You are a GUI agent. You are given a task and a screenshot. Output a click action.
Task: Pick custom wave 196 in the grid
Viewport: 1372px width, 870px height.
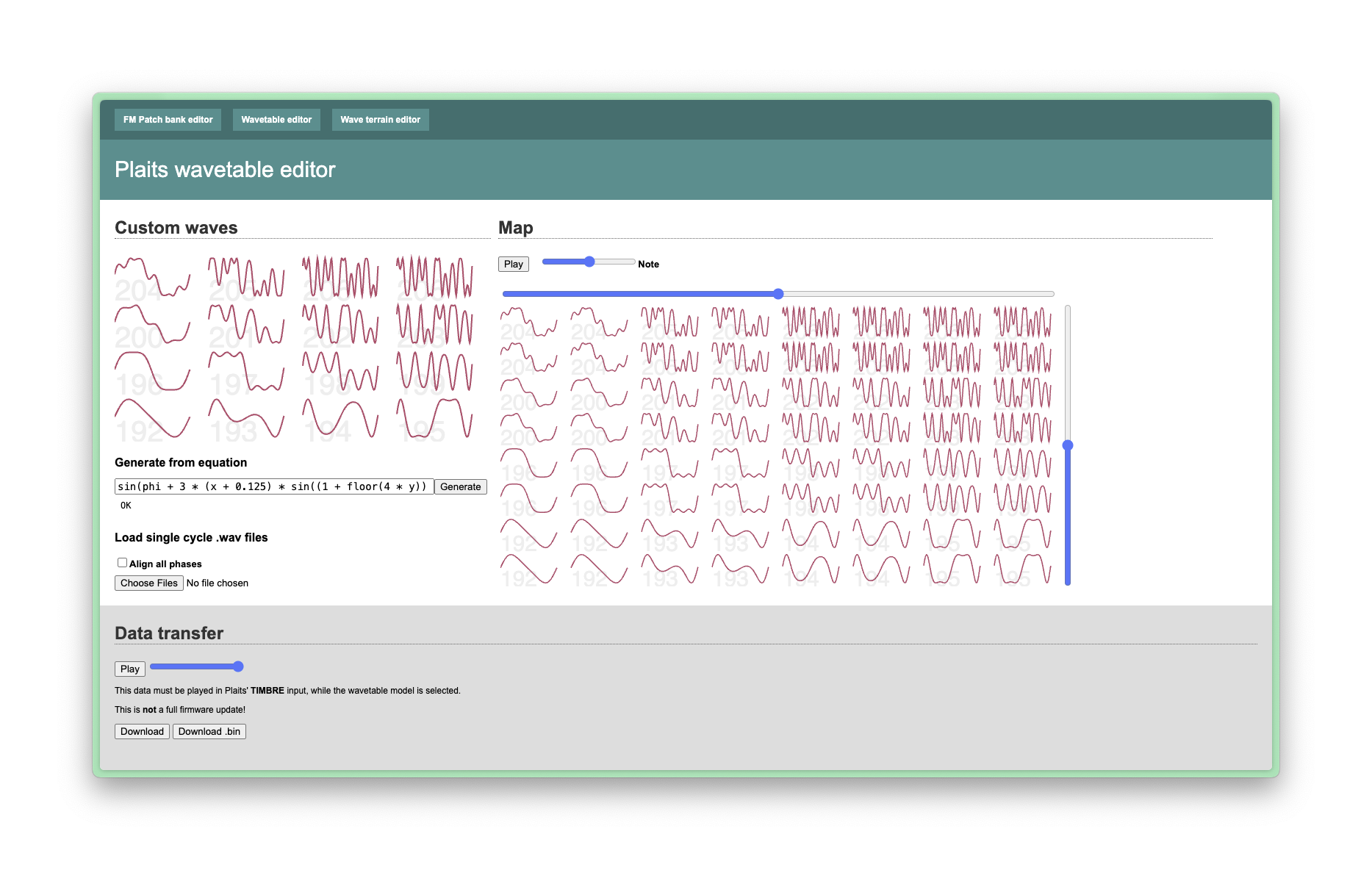(152, 373)
